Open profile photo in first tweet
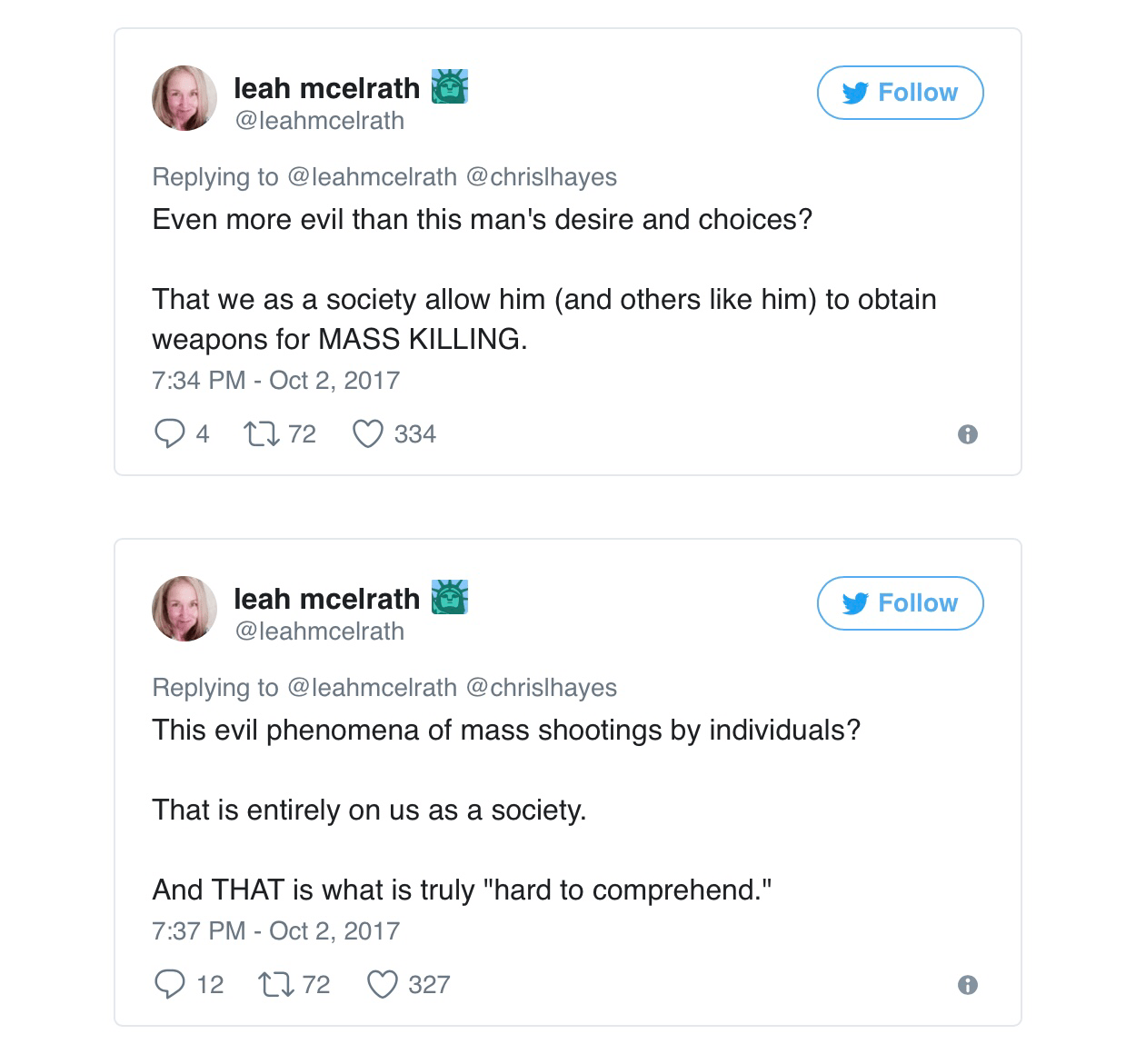Image resolution: width=1126 pixels, height=1064 pixels. tap(184, 98)
